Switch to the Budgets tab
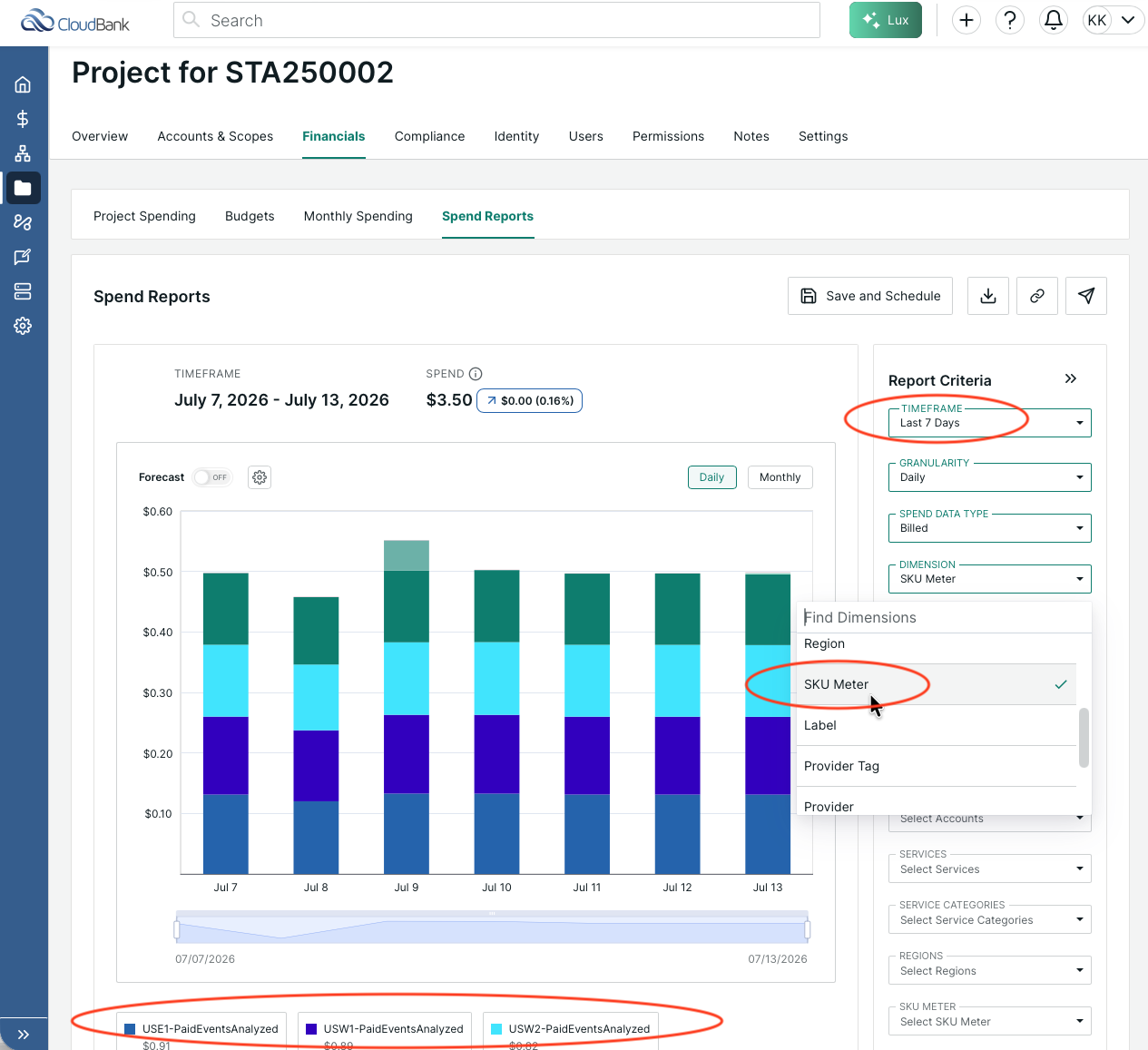 250,216
